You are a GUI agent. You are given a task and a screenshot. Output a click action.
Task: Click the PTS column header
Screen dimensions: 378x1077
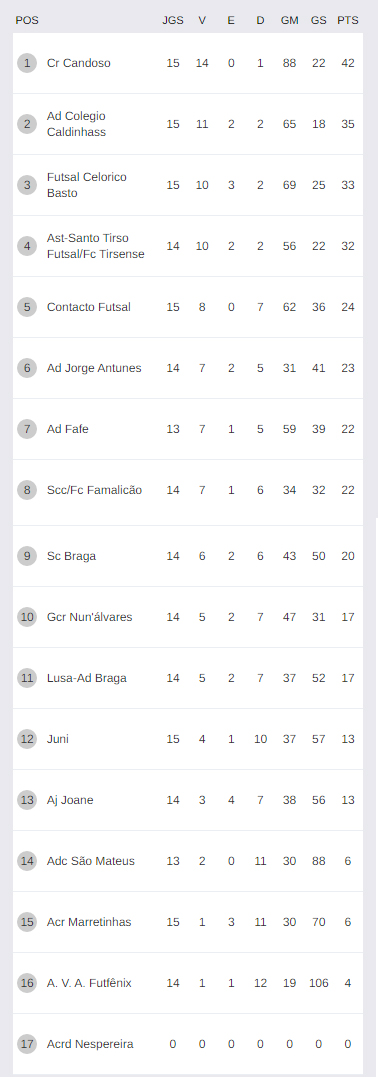(348, 21)
